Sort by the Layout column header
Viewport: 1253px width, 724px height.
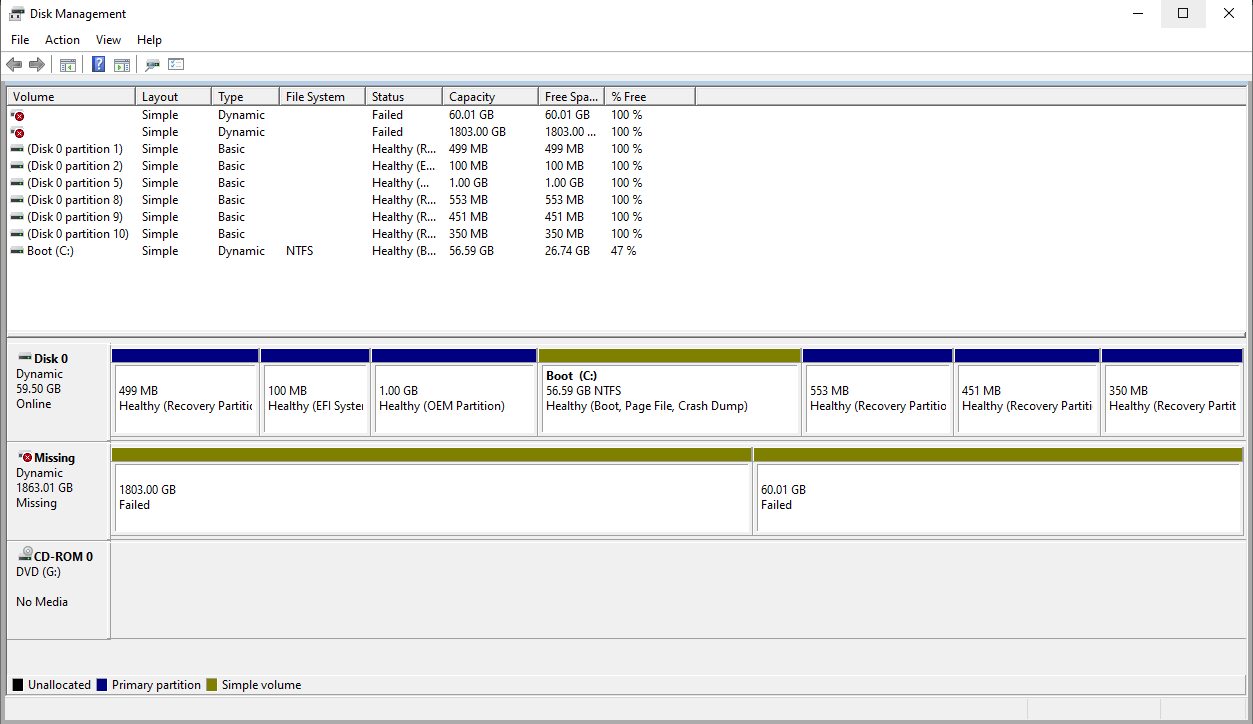point(174,97)
